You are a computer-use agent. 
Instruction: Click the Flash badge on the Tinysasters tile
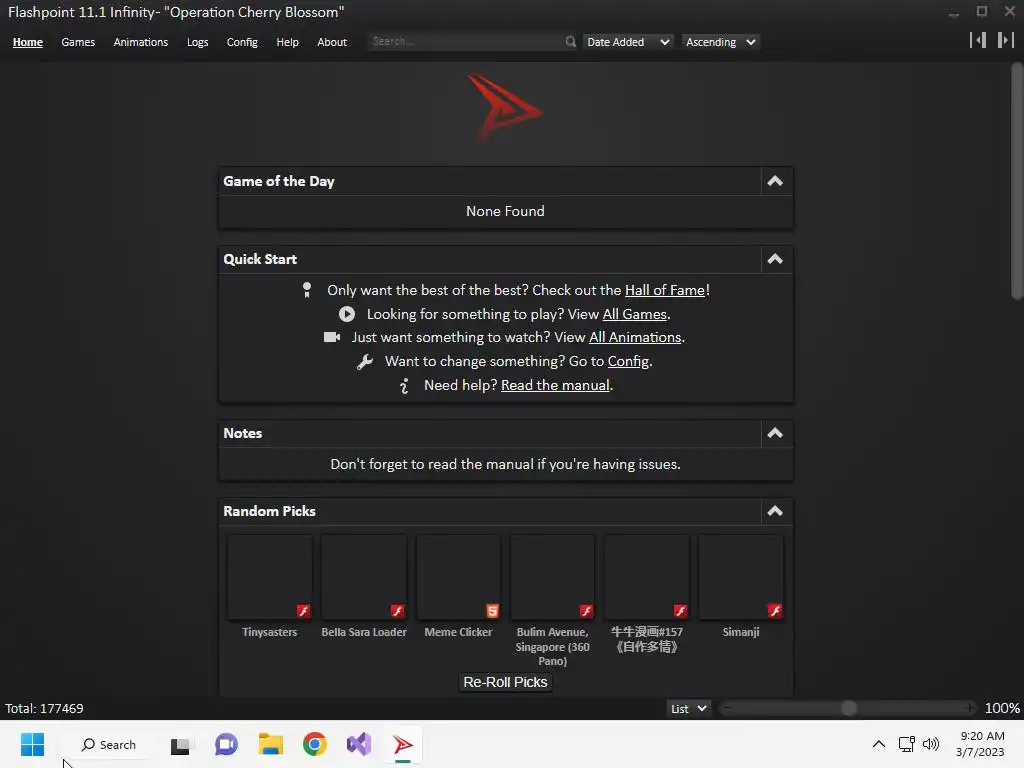(303, 611)
